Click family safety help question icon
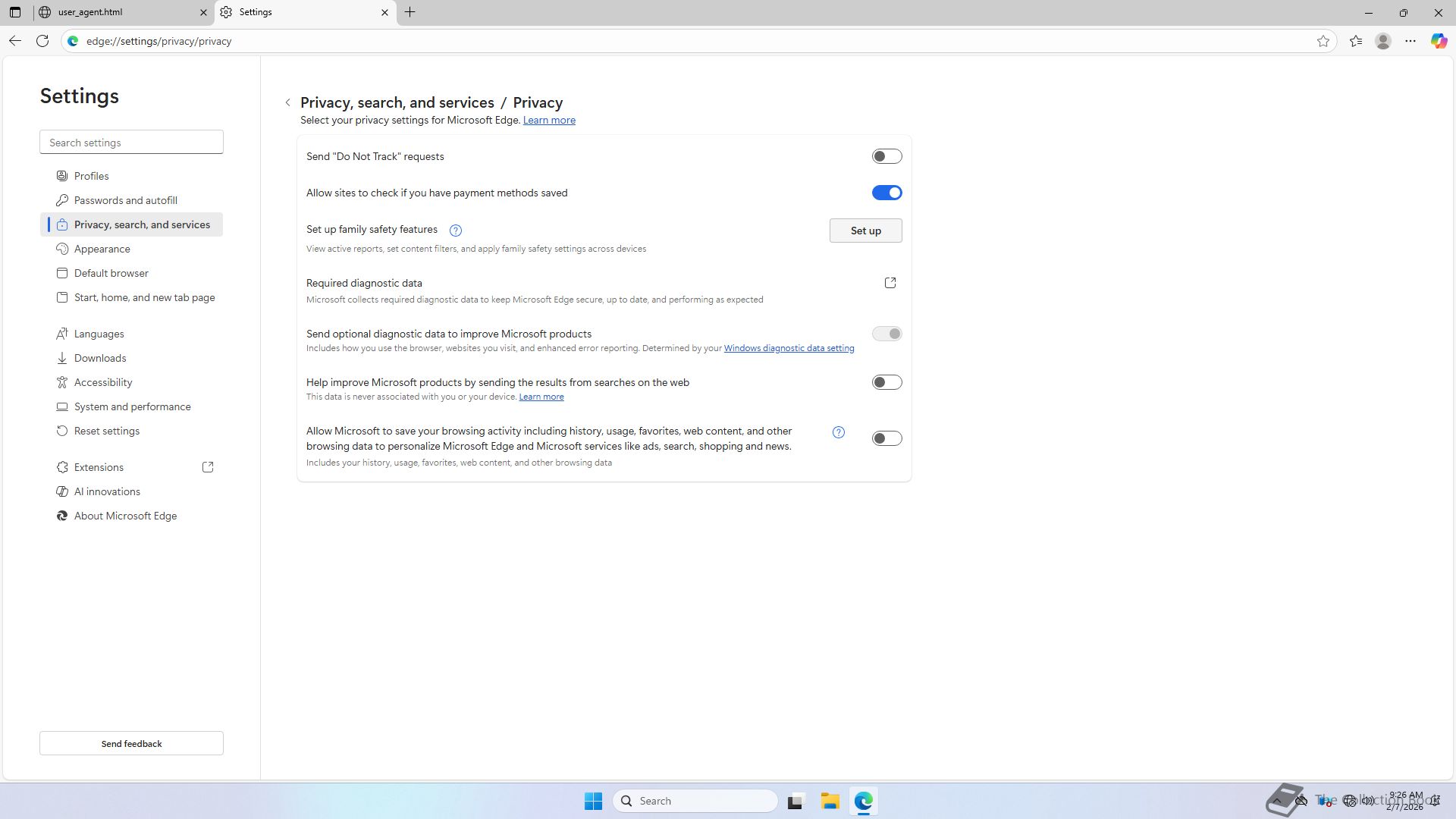The height and width of the screenshot is (819, 1456). point(456,231)
